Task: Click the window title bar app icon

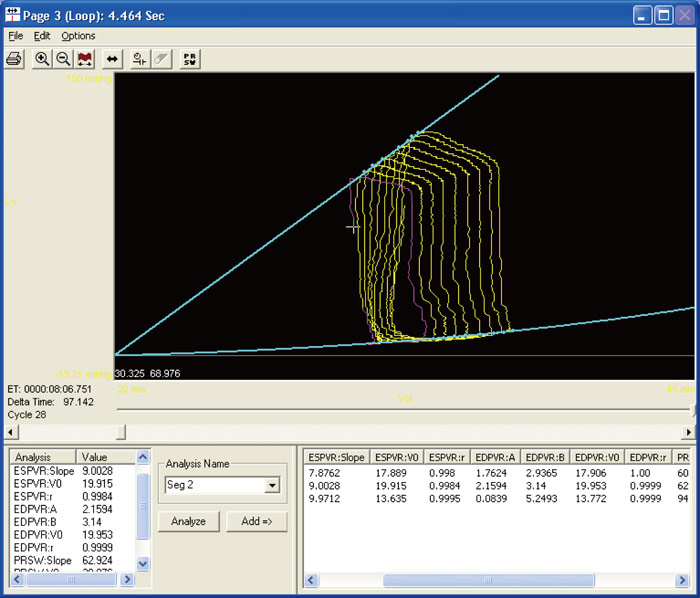Action: point(12,15)
